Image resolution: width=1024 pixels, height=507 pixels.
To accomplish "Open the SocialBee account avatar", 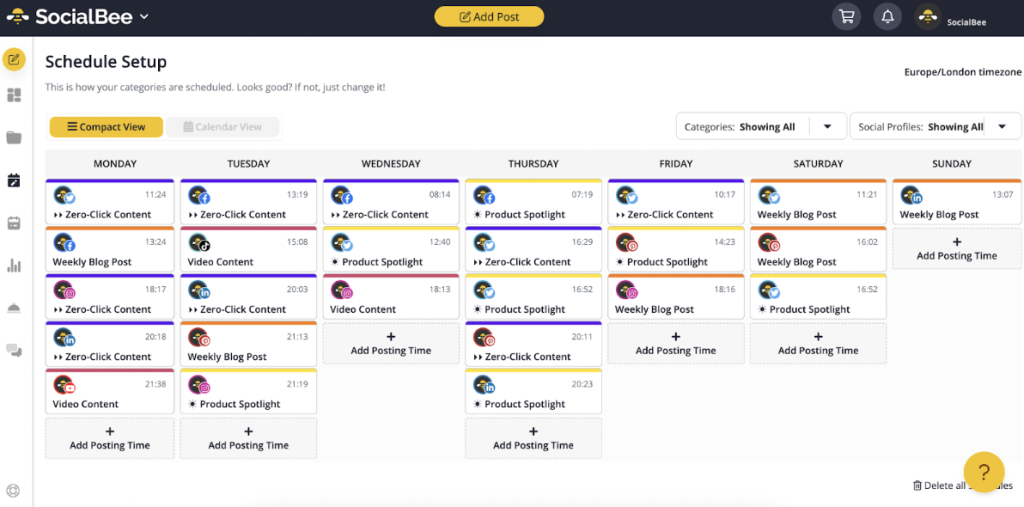I will tap(928, 17).
